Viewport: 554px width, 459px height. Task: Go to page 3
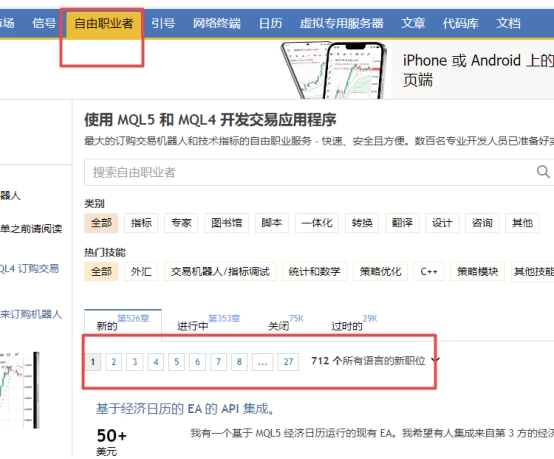point(135,362)
